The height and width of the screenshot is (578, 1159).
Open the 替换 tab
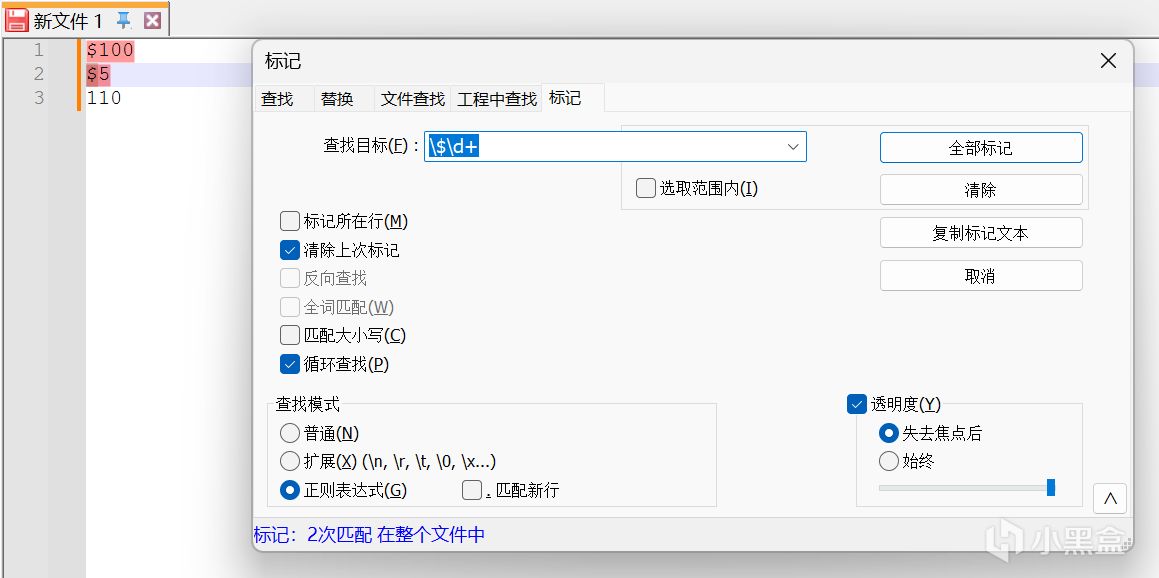pos(337,99)
